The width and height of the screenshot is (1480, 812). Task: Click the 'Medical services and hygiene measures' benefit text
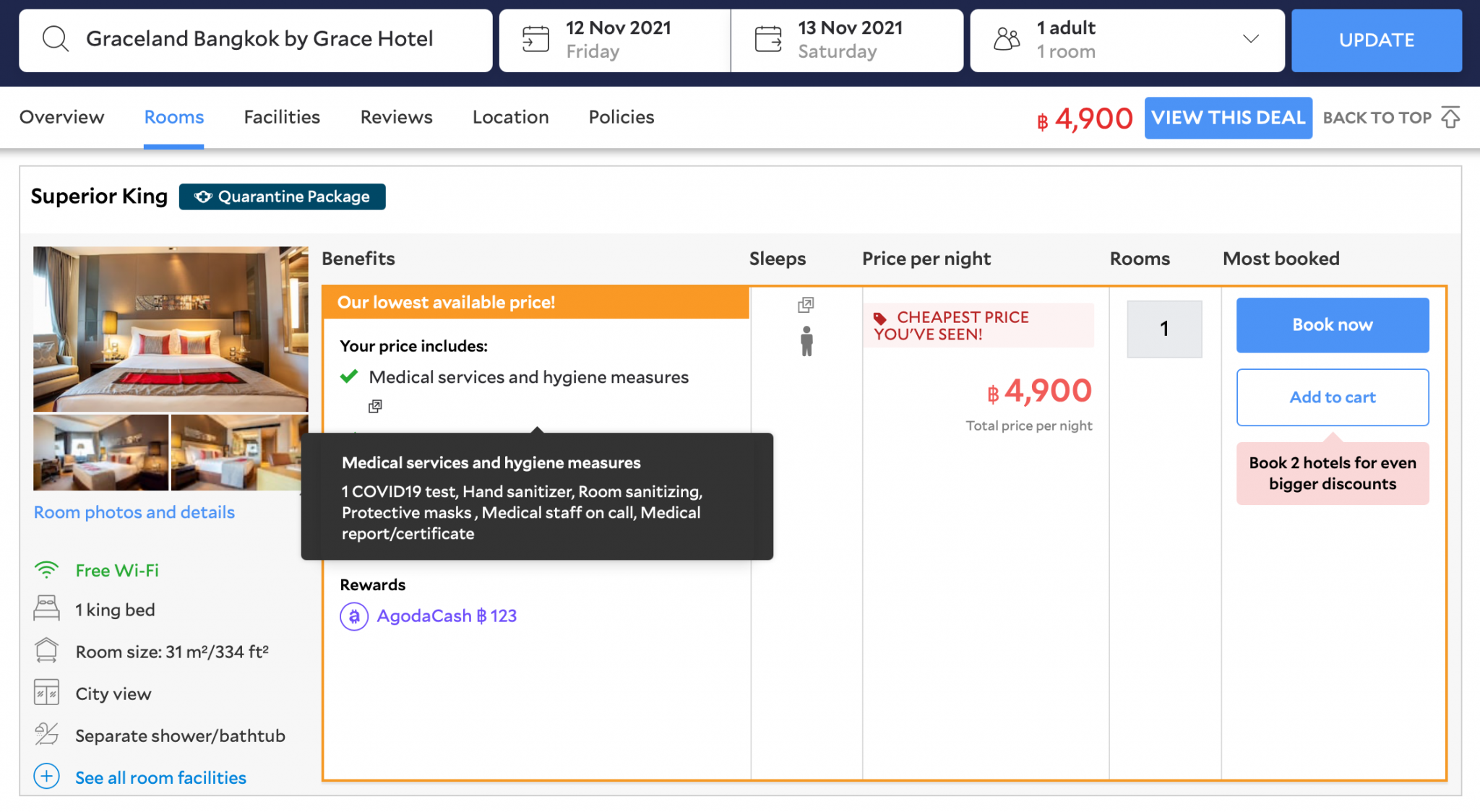pos(528,377)
